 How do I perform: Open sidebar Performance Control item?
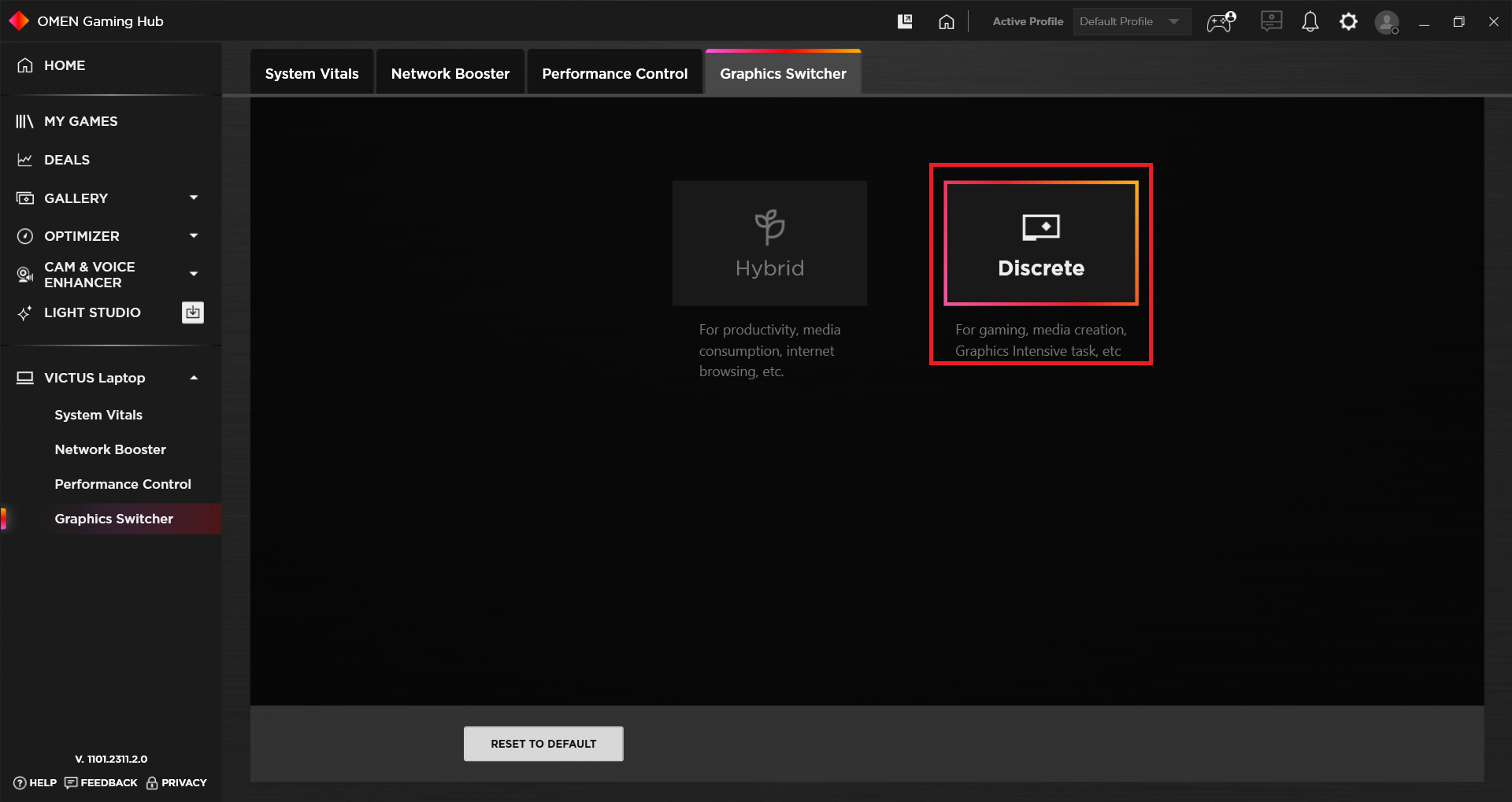point(123,484)
